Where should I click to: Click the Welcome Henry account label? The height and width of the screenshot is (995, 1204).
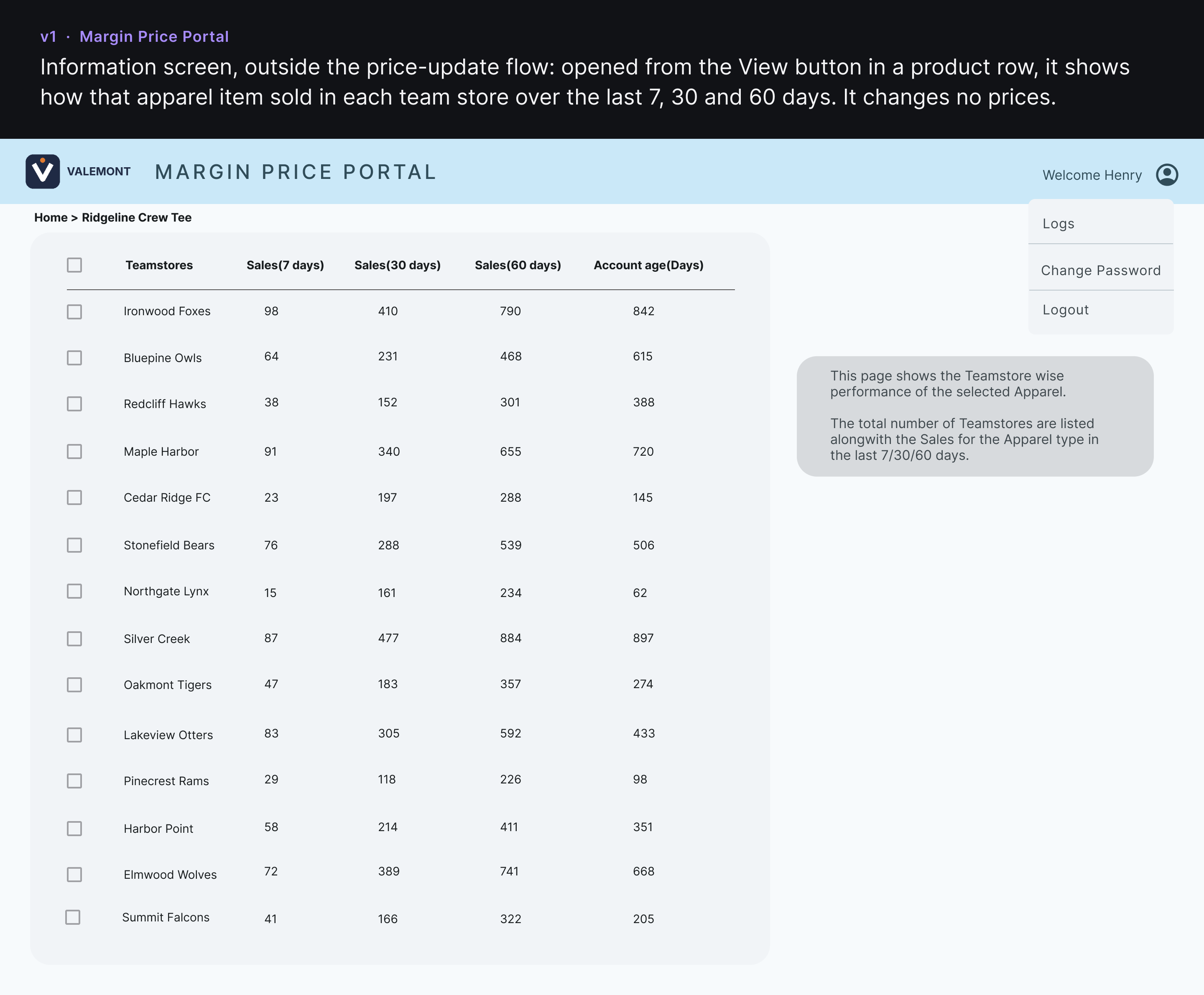(1092, 176)
